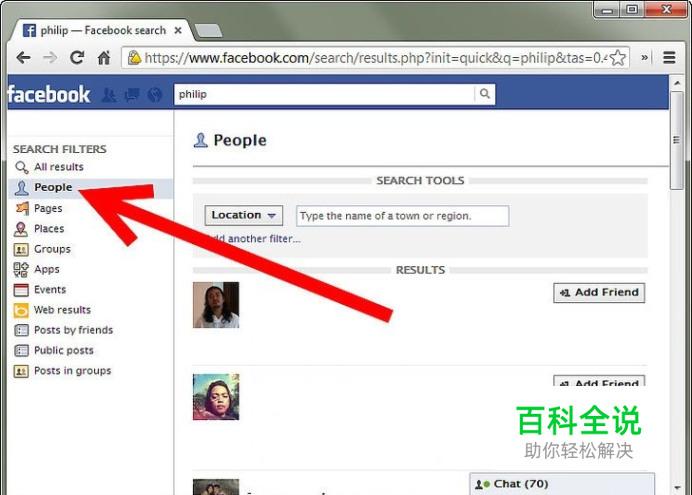Image resolution: width=692 pixels, height=495 pixels.
Task: Click the browser forward arrow
Action: 50,57
